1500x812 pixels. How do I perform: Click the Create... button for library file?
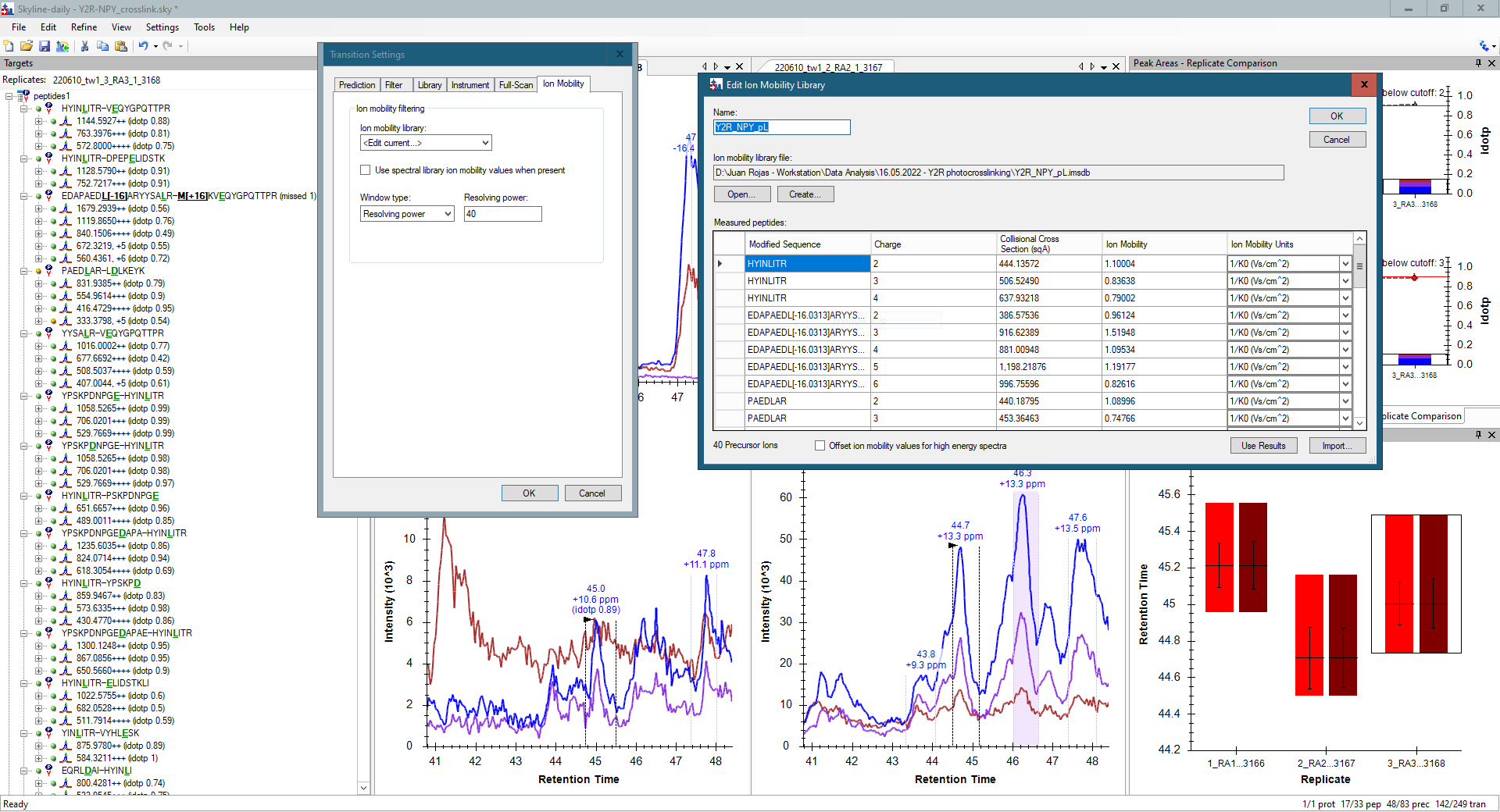click(x=805, y=194)
